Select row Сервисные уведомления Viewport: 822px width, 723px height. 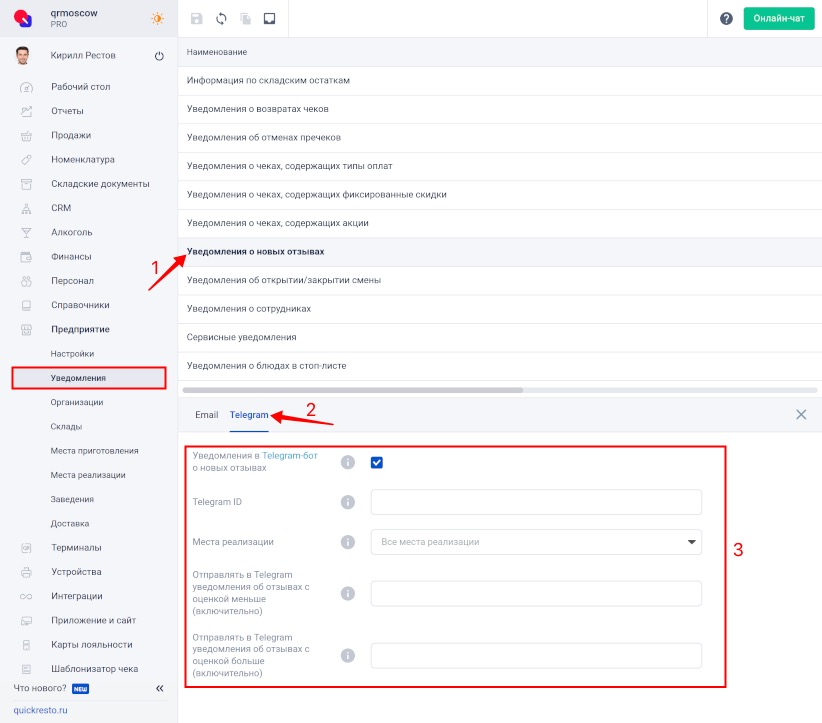500,337
